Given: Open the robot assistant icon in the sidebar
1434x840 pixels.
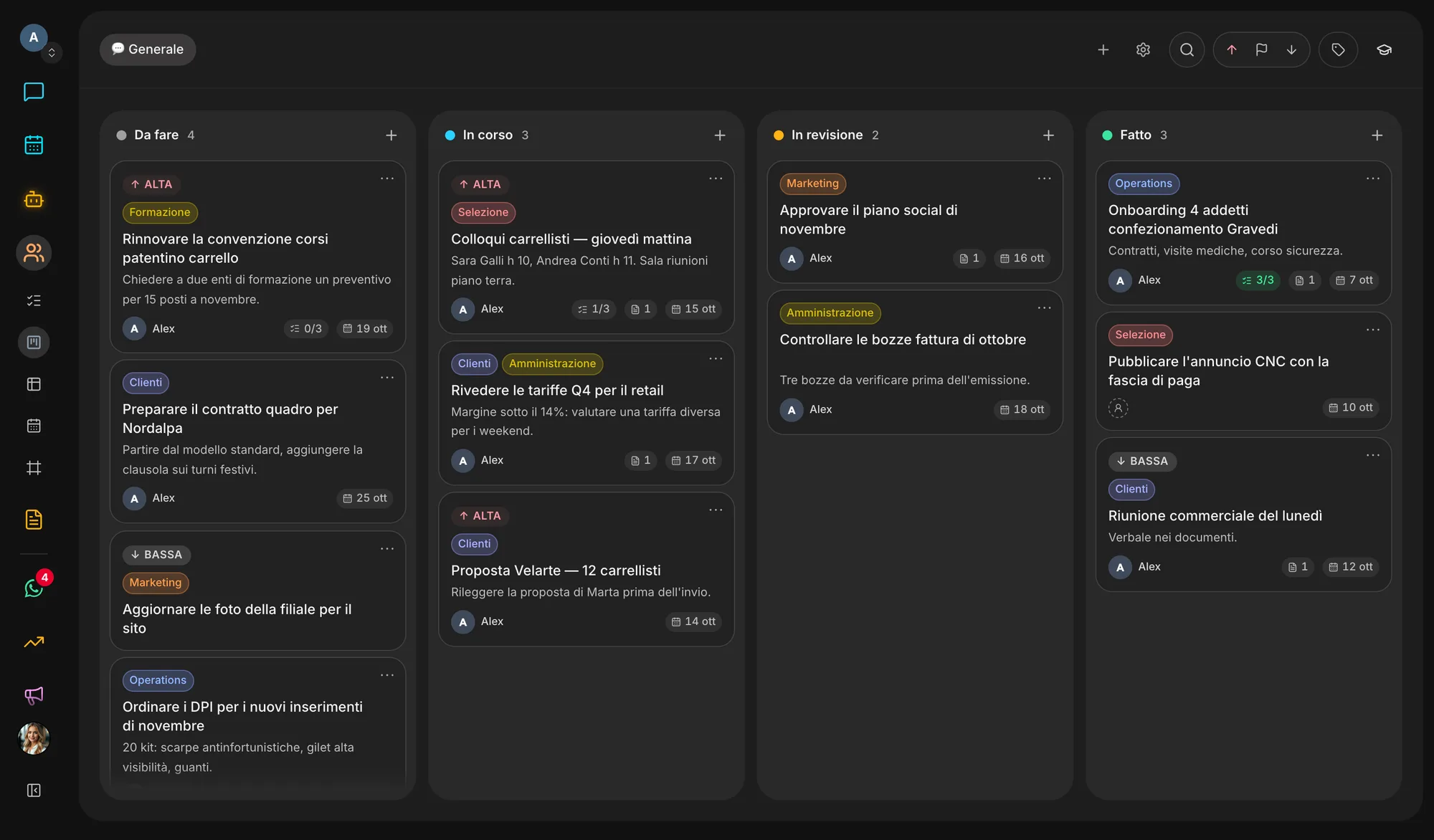Looking at the screenshot, I should (34, 199).
